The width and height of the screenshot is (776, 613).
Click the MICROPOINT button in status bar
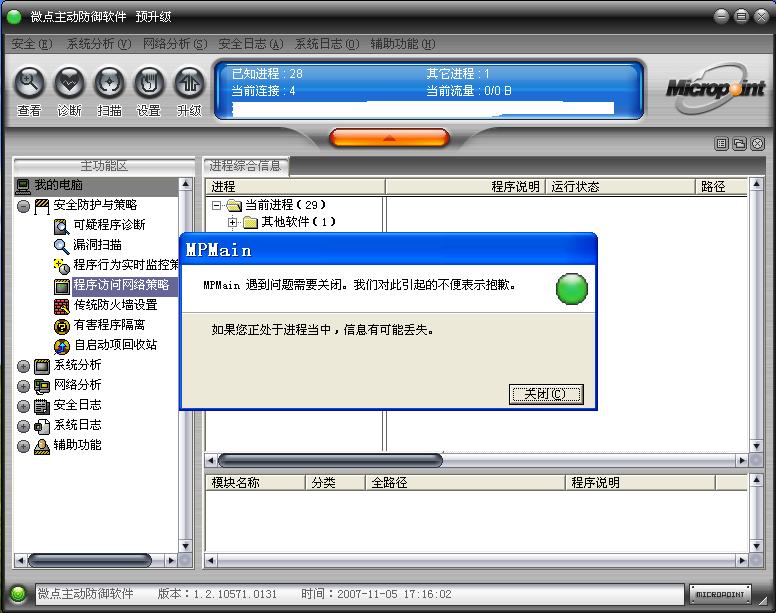(x=720, y=594)
